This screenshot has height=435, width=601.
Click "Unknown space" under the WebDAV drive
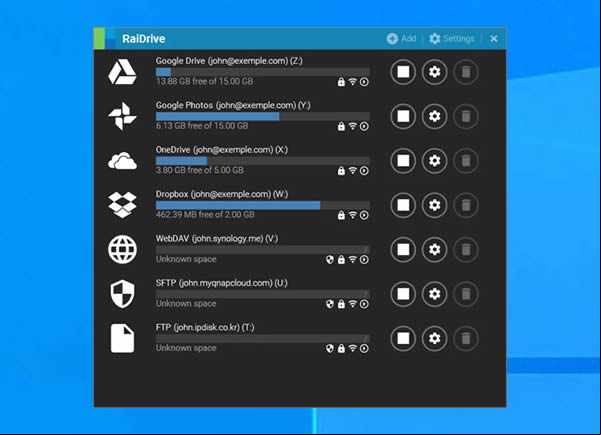(x=186, y=259)
